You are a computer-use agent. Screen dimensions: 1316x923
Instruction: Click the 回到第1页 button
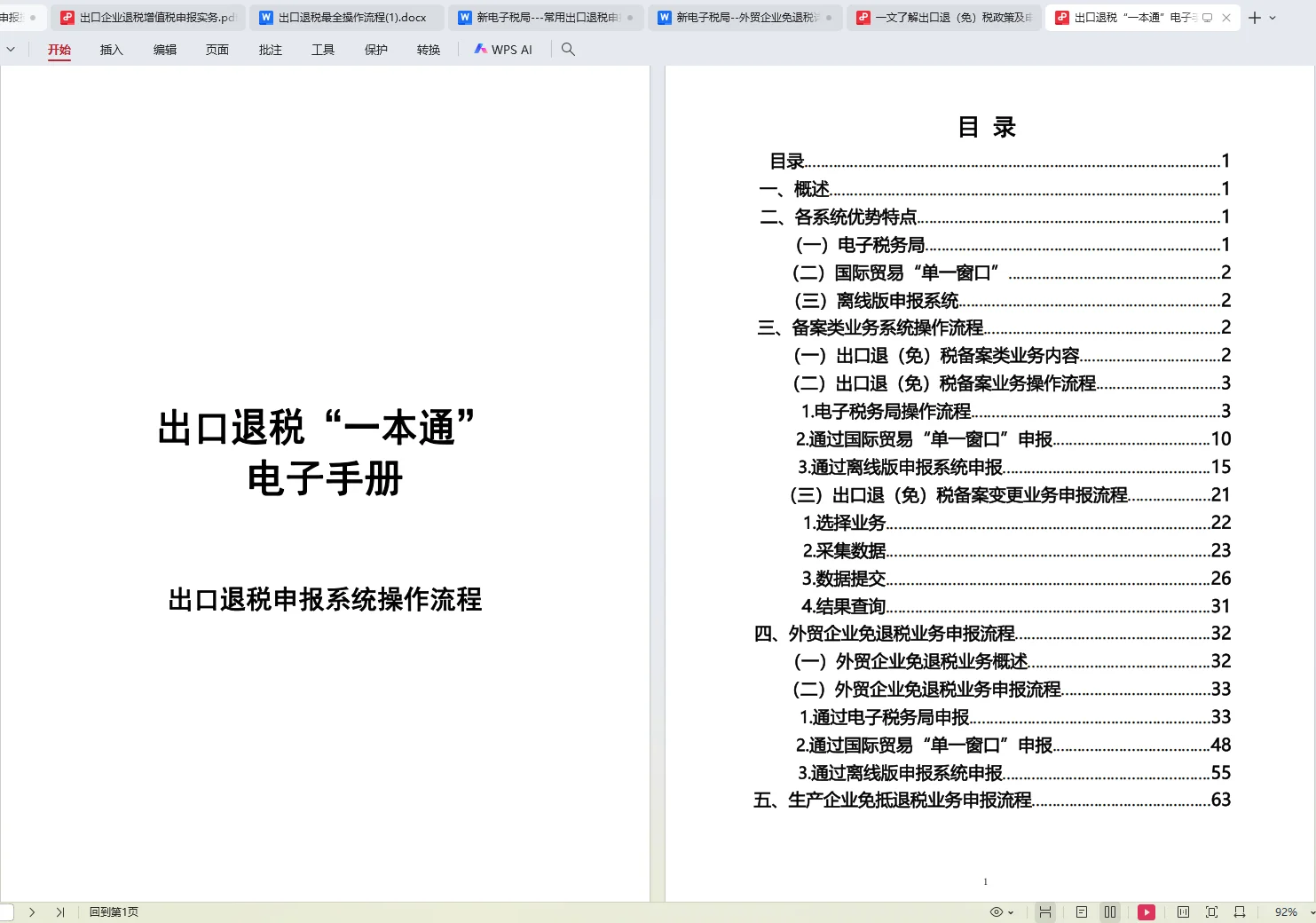113,911
